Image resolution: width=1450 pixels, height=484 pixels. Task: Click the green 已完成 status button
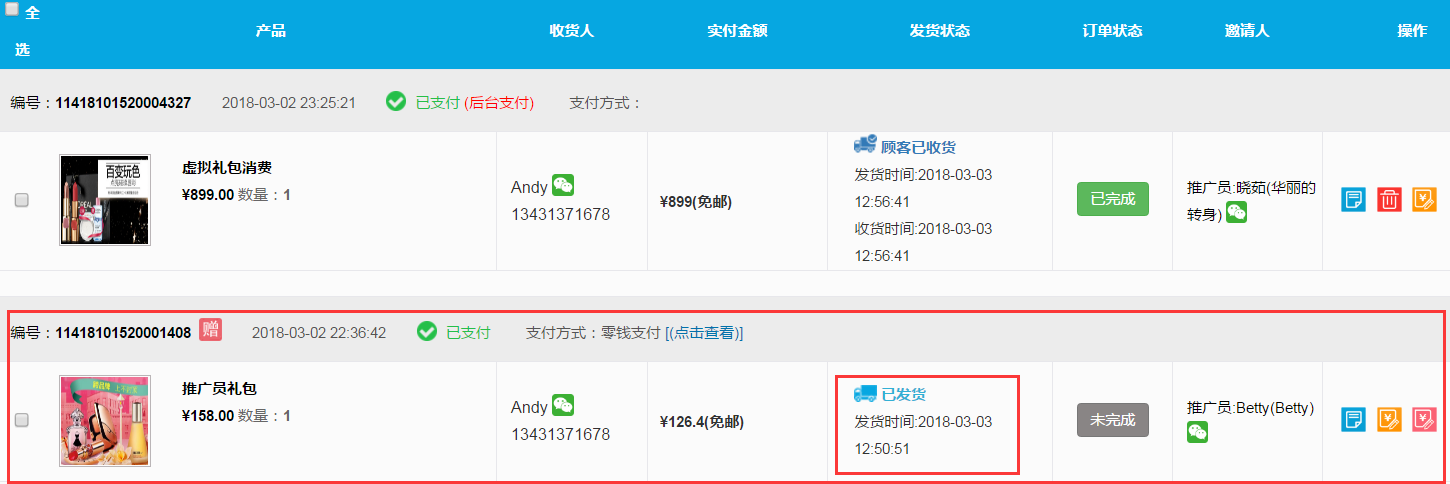coord(1112,199)
